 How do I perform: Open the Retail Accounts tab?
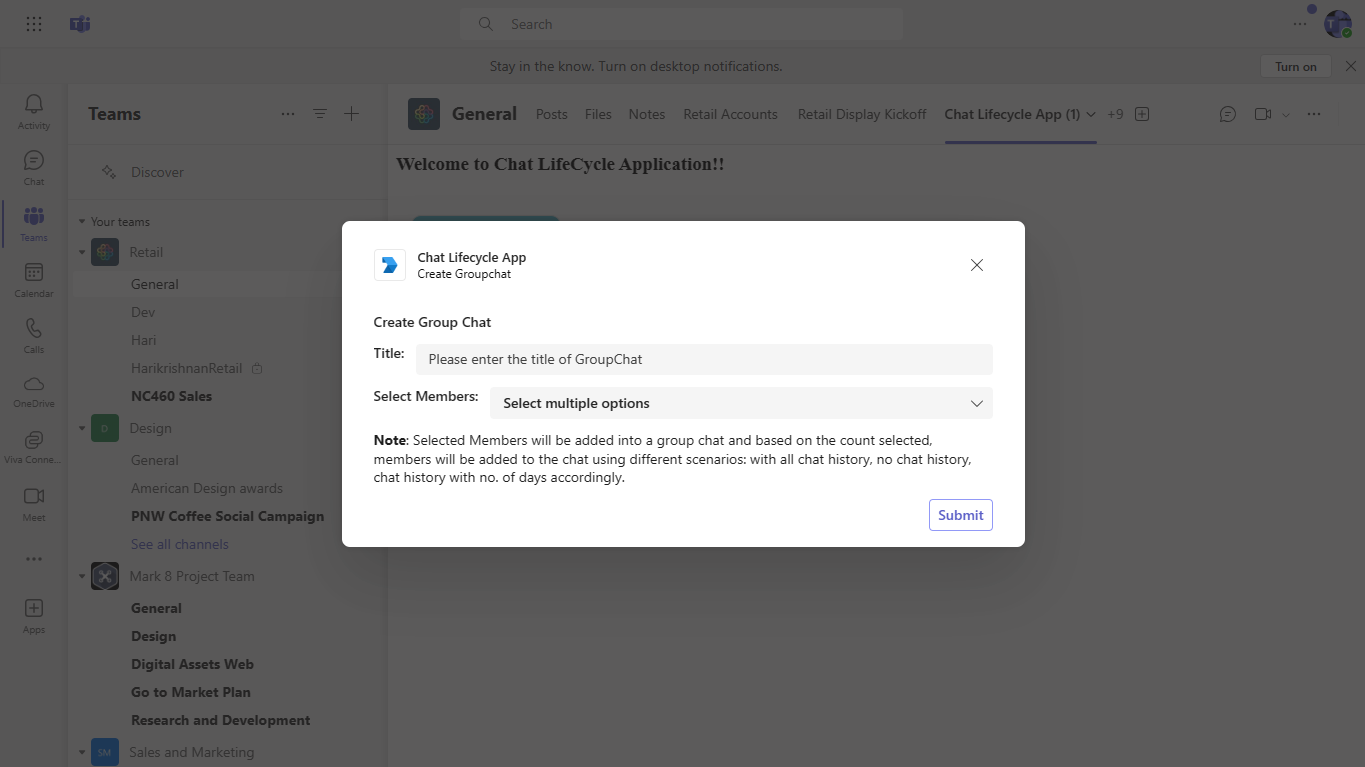tap(730, 114)
